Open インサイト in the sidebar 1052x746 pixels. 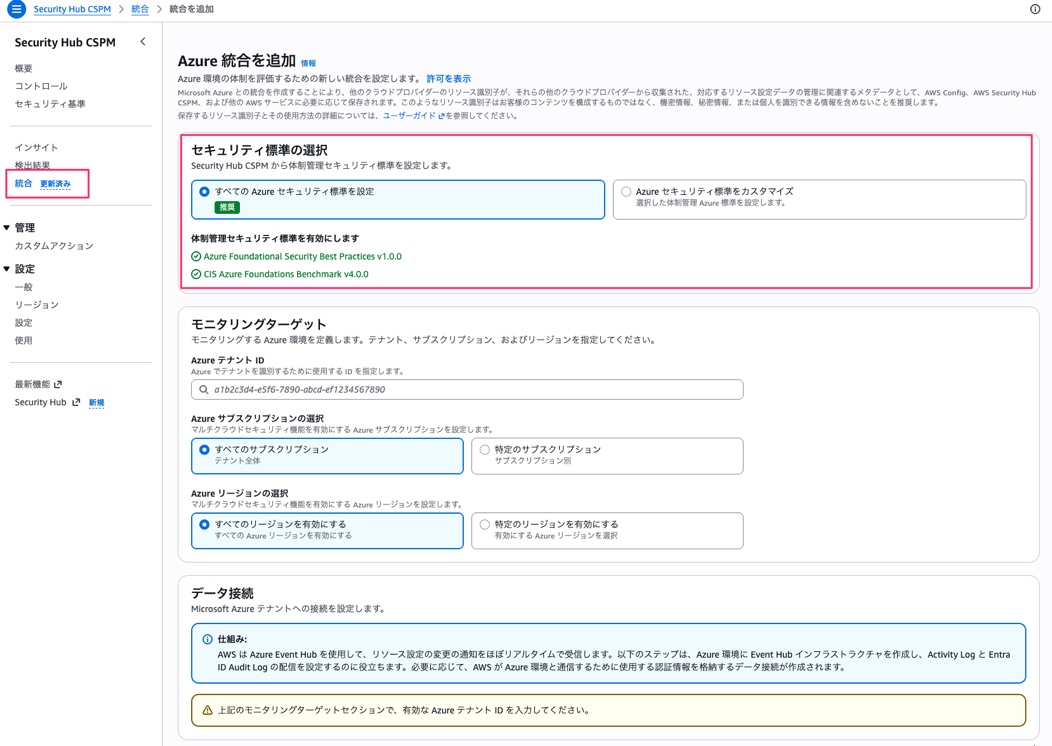pyautogui.click(x=36, y=148)
